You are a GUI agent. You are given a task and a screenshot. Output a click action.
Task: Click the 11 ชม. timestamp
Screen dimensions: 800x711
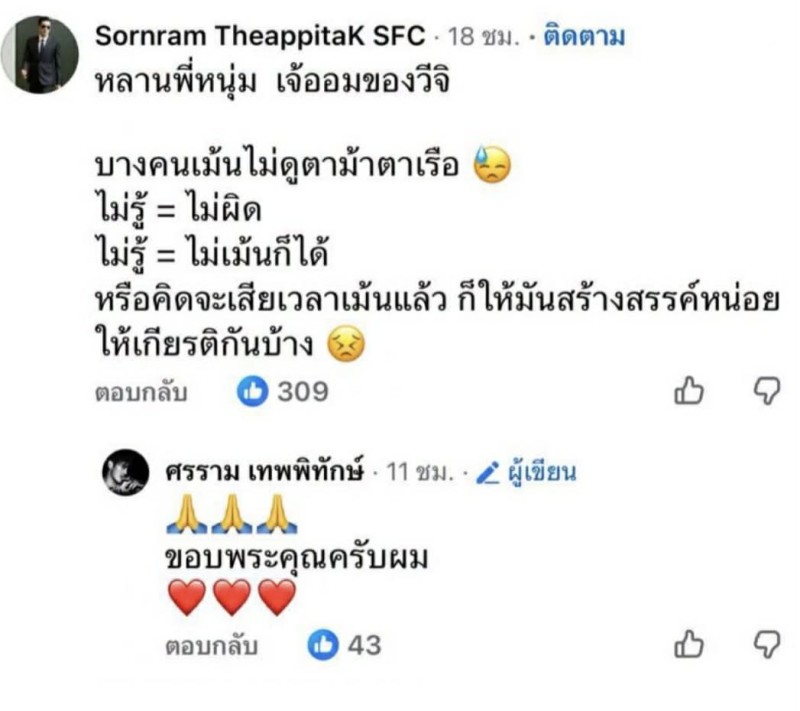[x=415, y=472]
